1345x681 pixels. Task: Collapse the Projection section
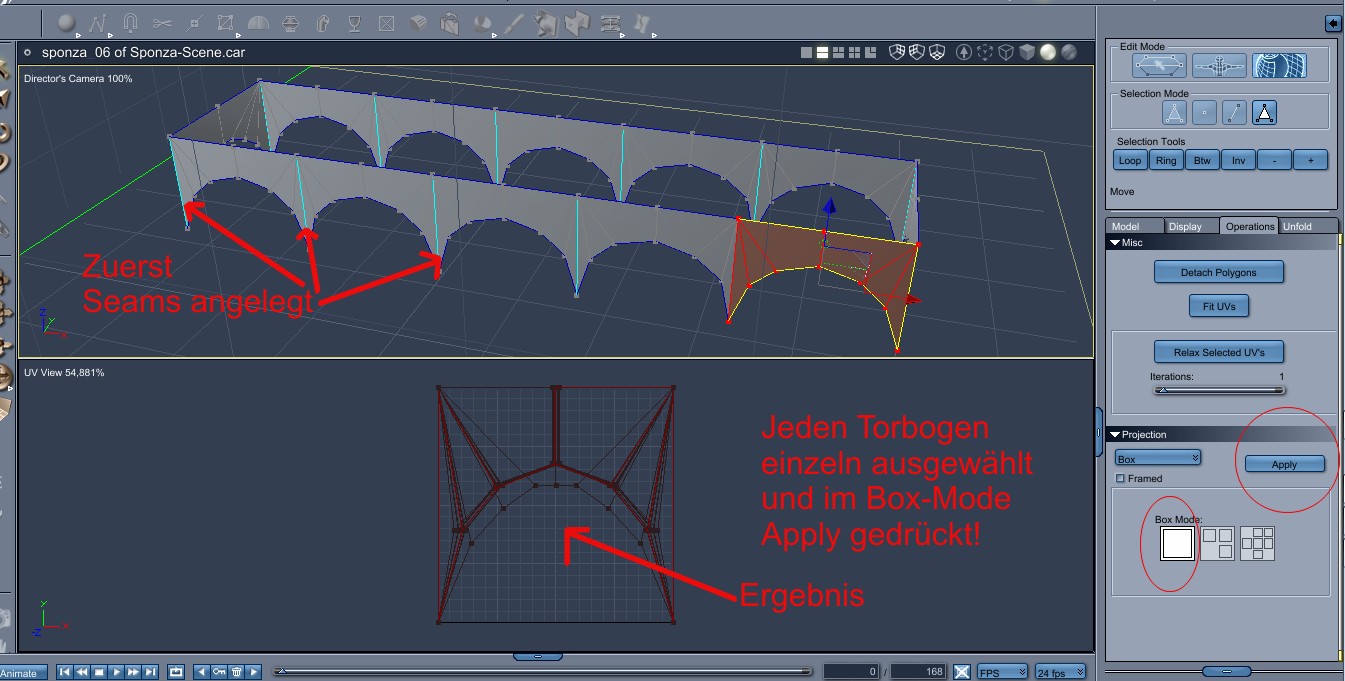point(1115,435)
